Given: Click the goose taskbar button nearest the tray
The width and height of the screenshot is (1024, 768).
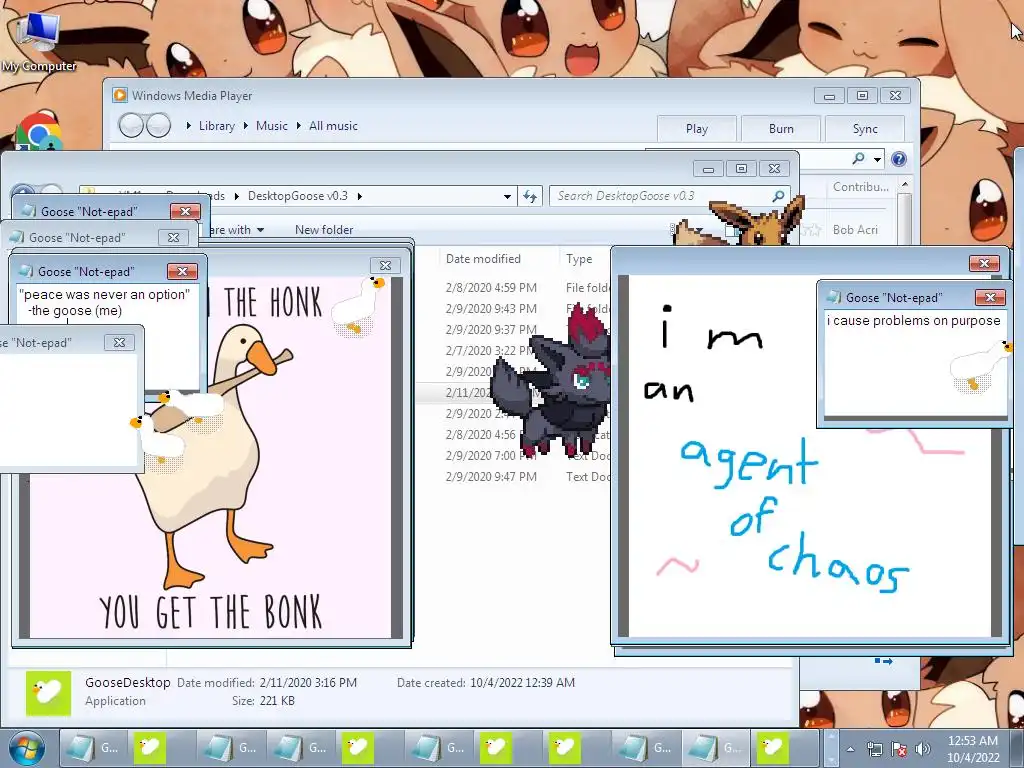Looking at the screenshot, I should coord(773,748).
